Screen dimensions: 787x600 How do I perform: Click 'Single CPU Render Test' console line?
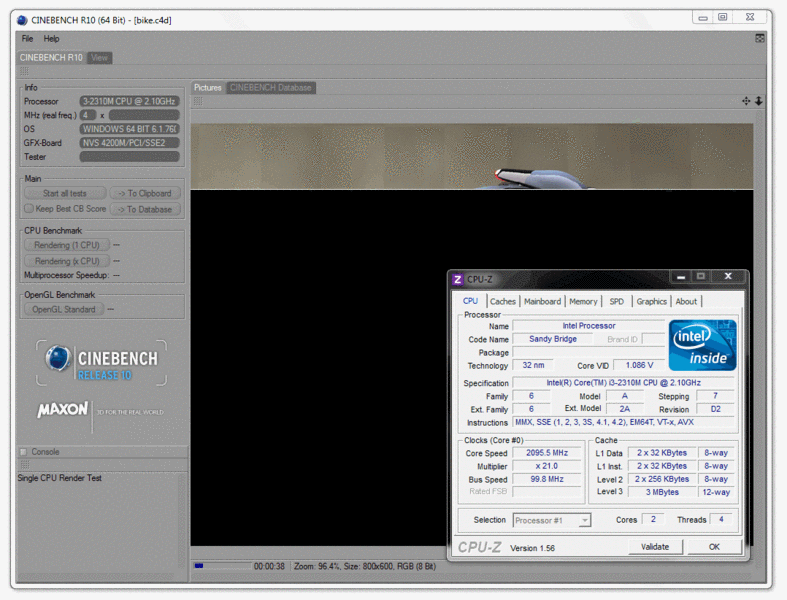pos(60,478)
